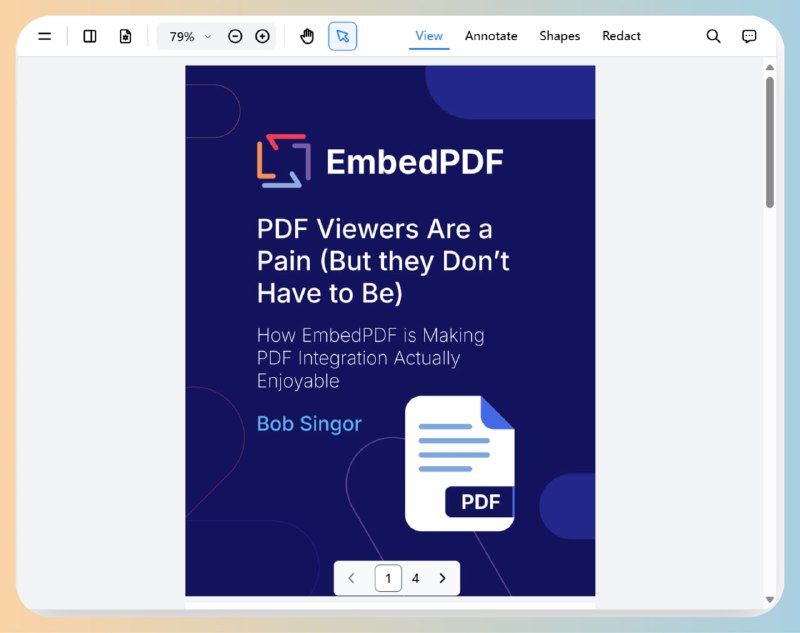This screenshot has height=633, width=800.
Task: Open search with the magnifier icon
Action: [714, 36]
